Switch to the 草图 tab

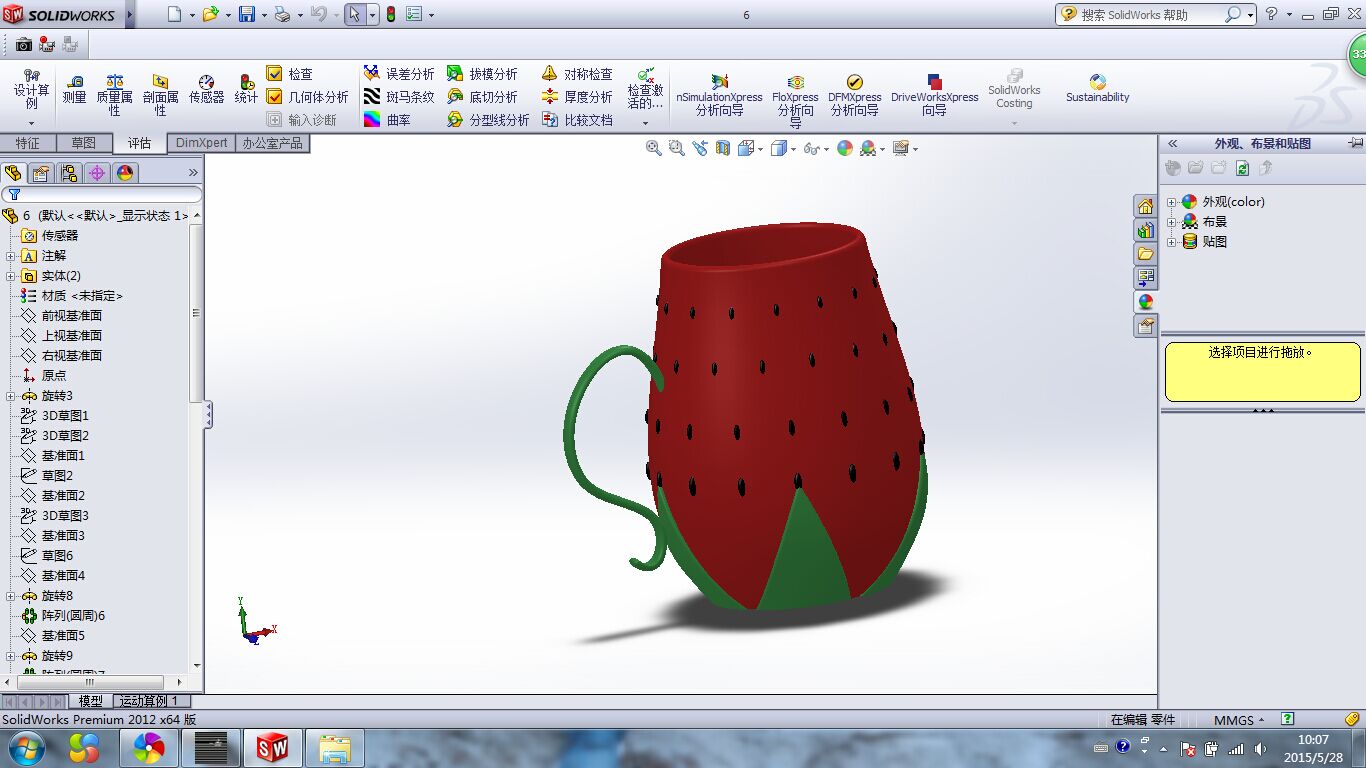(x=84, y=143)
